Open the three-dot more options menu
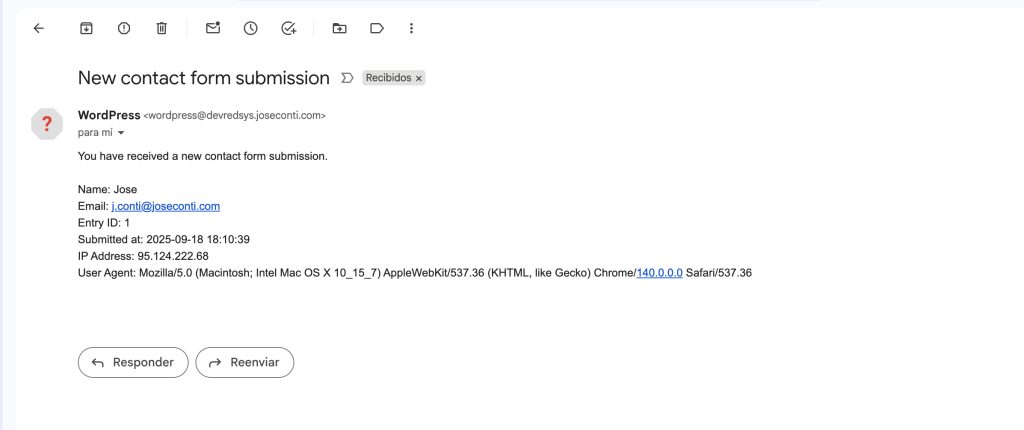 [x=411, y=28]
